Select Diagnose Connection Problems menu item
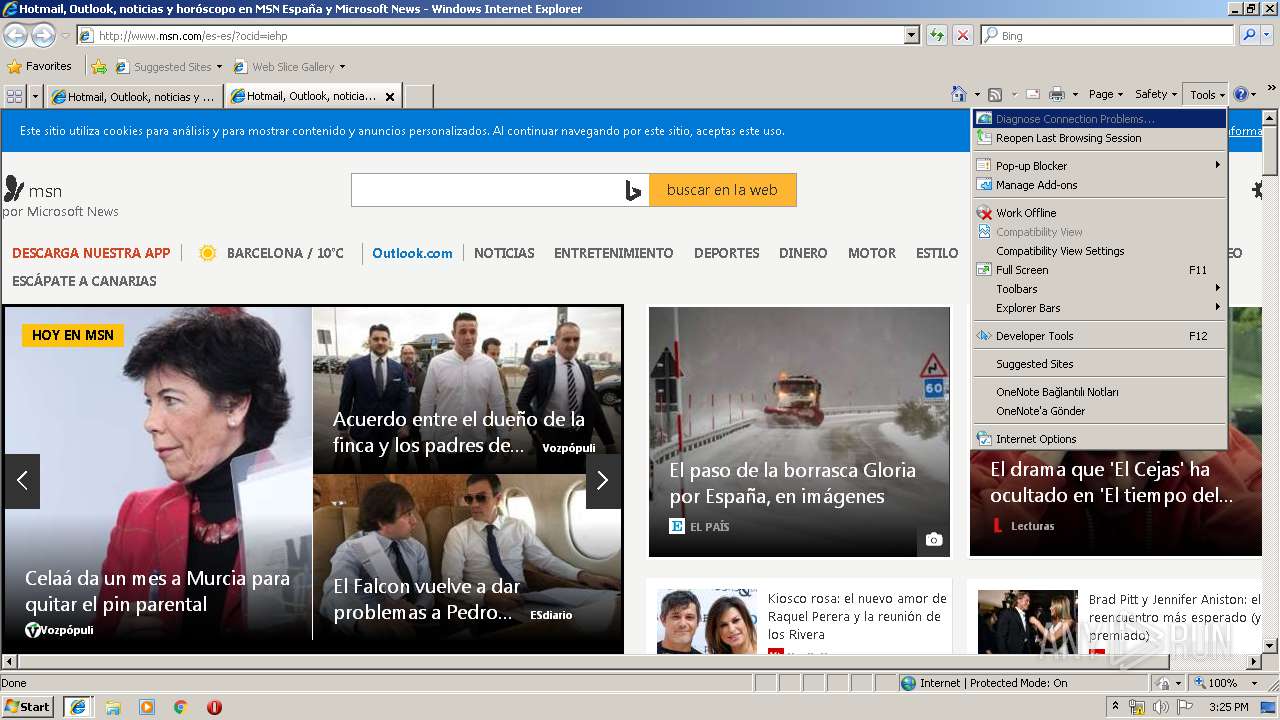1280x720 pixels. 1099,119
